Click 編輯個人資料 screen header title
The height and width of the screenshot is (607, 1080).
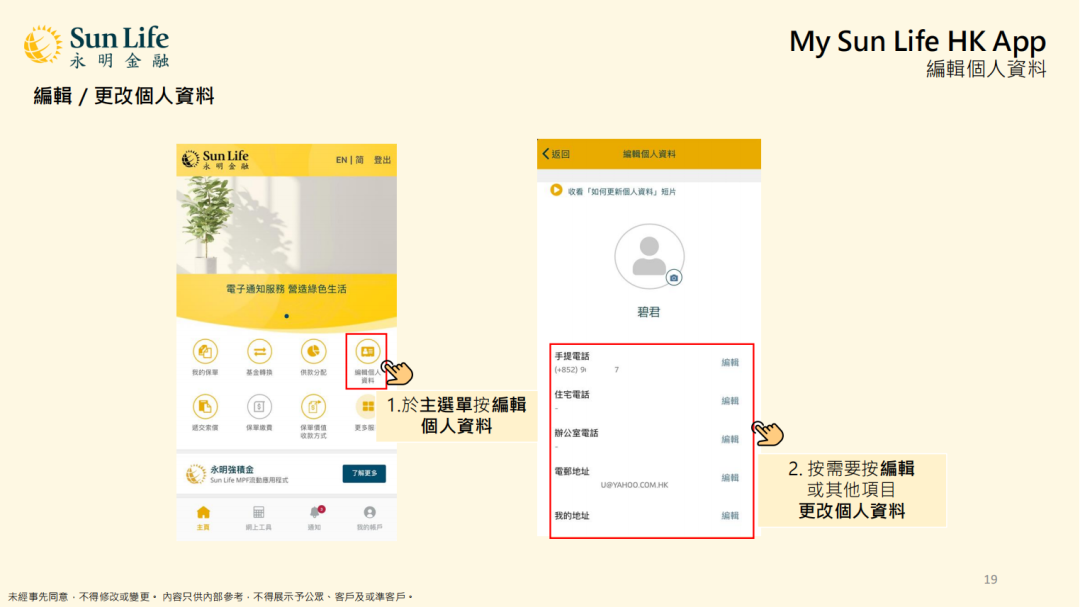(650, 154)
